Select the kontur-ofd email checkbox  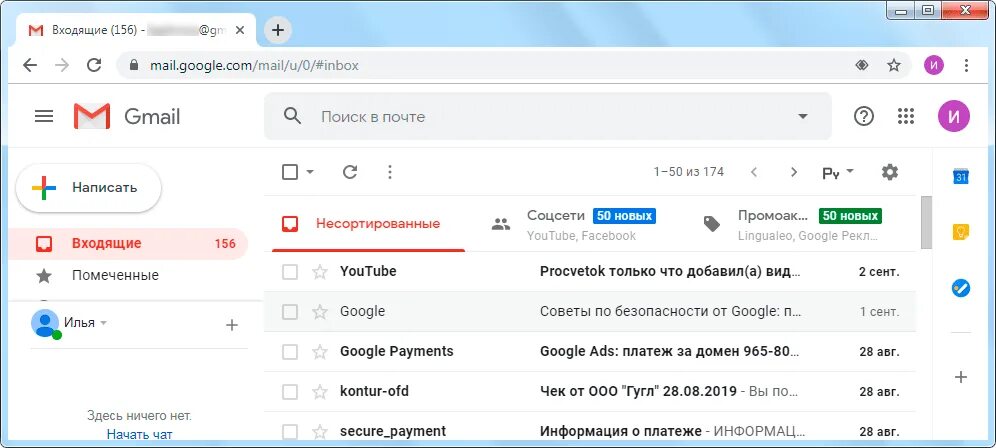(x=290, y=392)
